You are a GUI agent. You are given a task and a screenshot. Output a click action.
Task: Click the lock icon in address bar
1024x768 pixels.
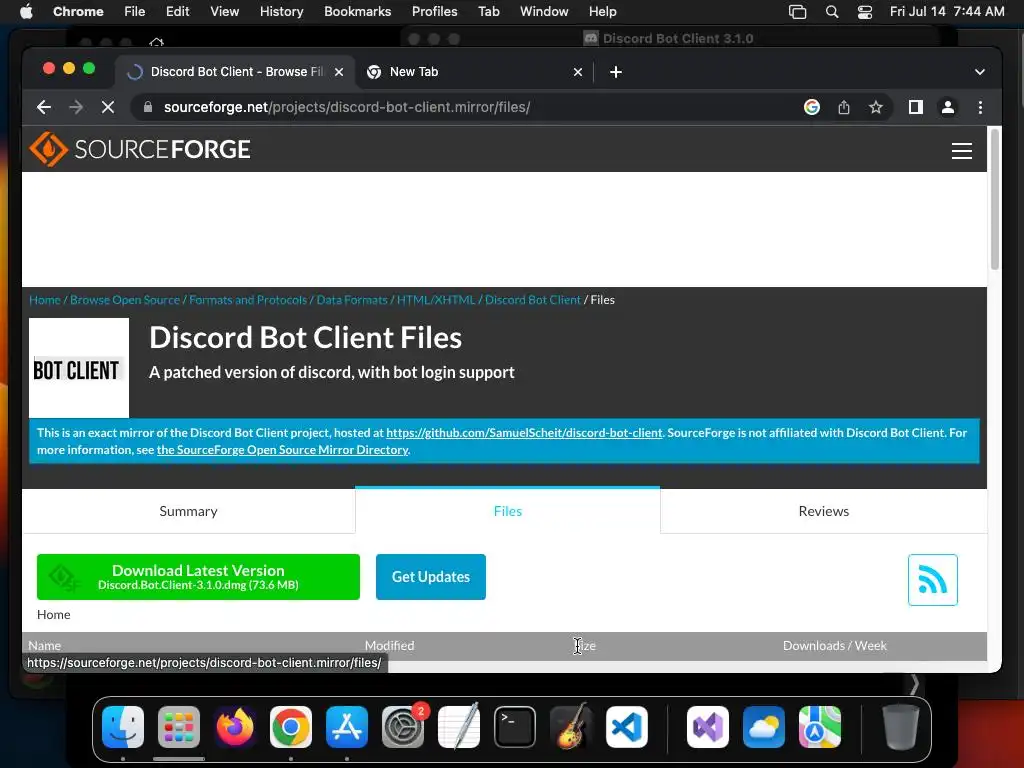coord(148,107)
